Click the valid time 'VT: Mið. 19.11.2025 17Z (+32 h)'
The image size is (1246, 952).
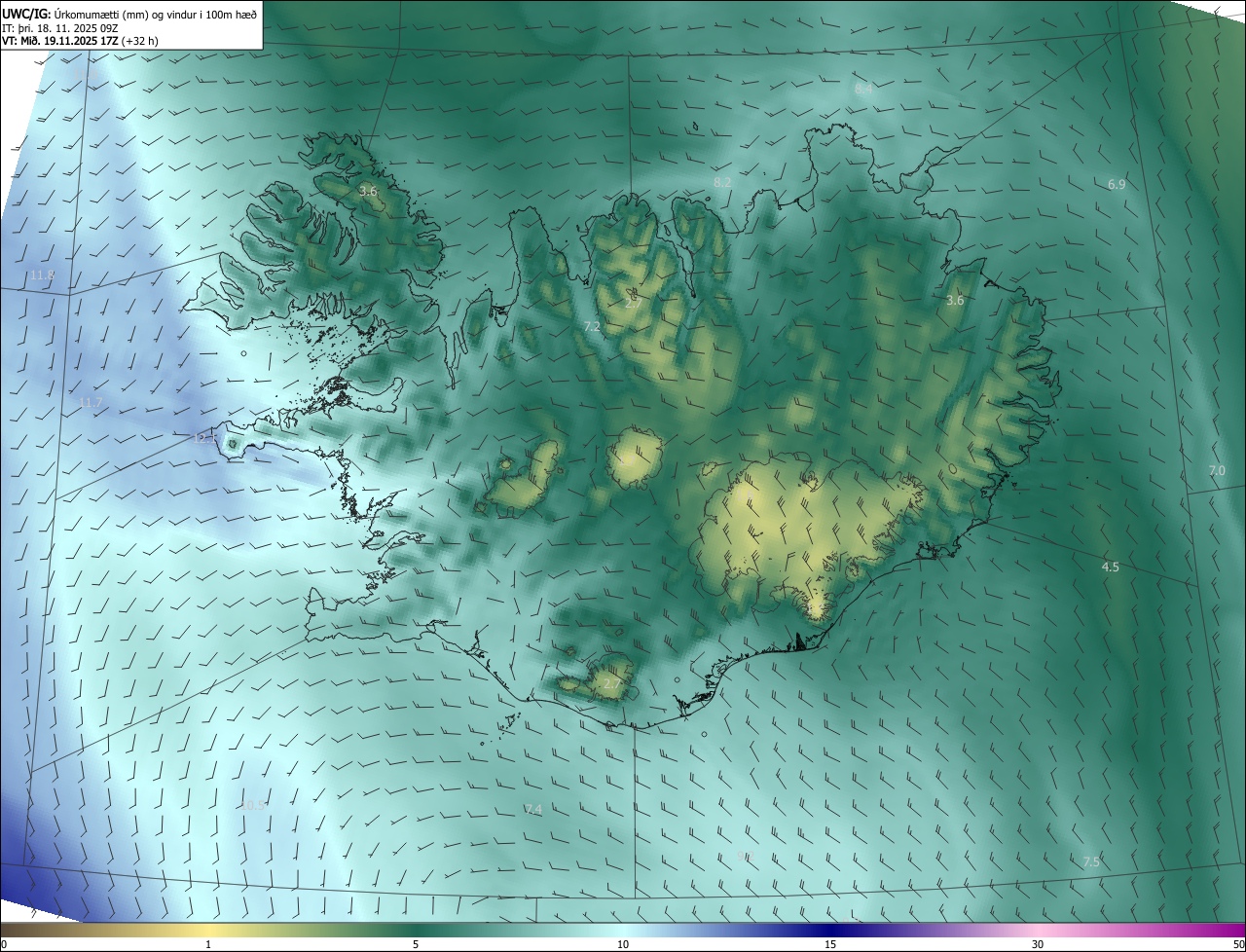click(x=80, y=41)
